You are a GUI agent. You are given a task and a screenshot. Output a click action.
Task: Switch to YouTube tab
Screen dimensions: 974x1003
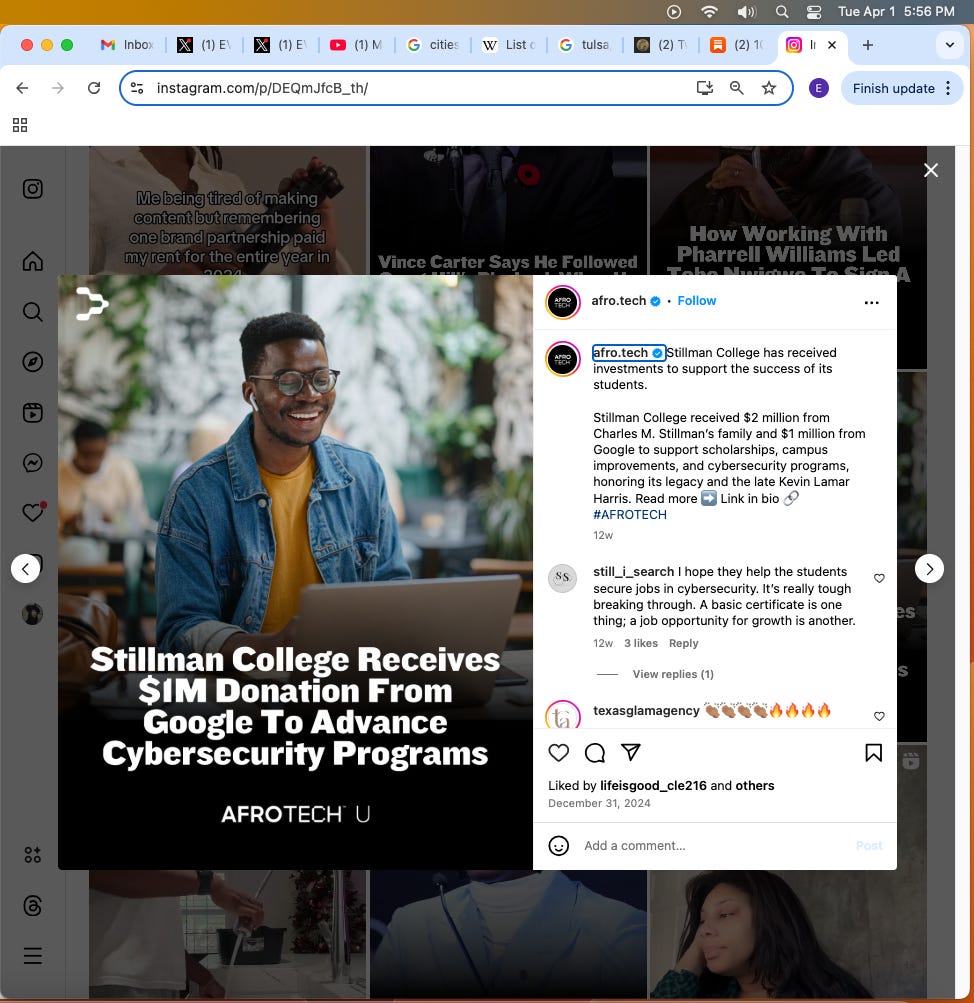point(356,45)
